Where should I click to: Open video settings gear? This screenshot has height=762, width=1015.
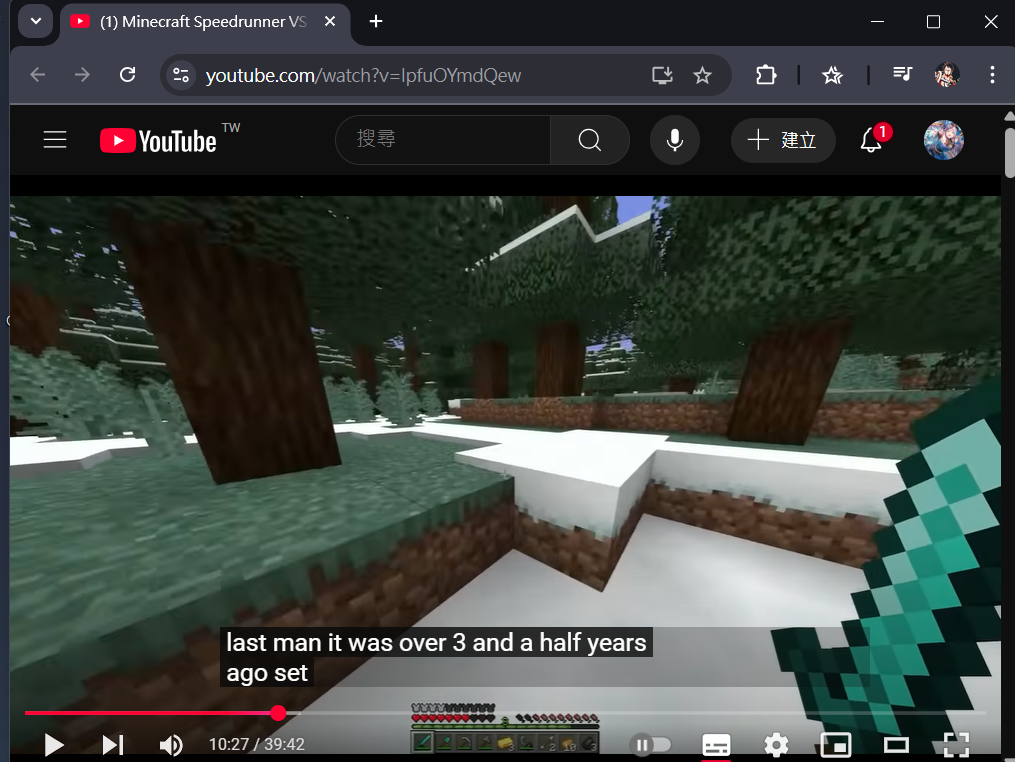776,745
